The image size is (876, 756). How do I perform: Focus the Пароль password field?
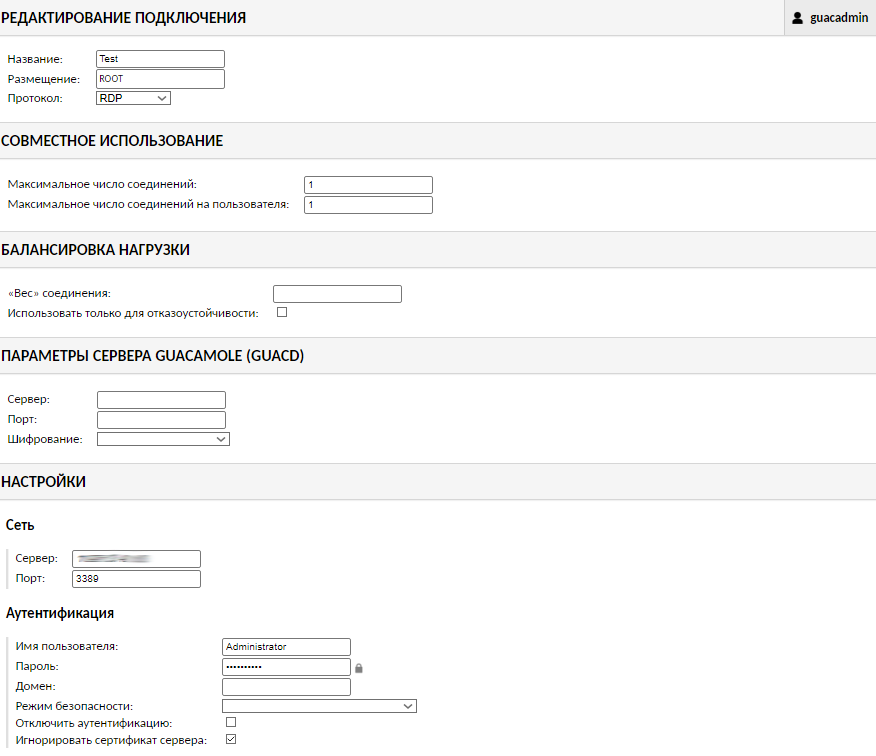pyautogui.click(x=286, y=667)
